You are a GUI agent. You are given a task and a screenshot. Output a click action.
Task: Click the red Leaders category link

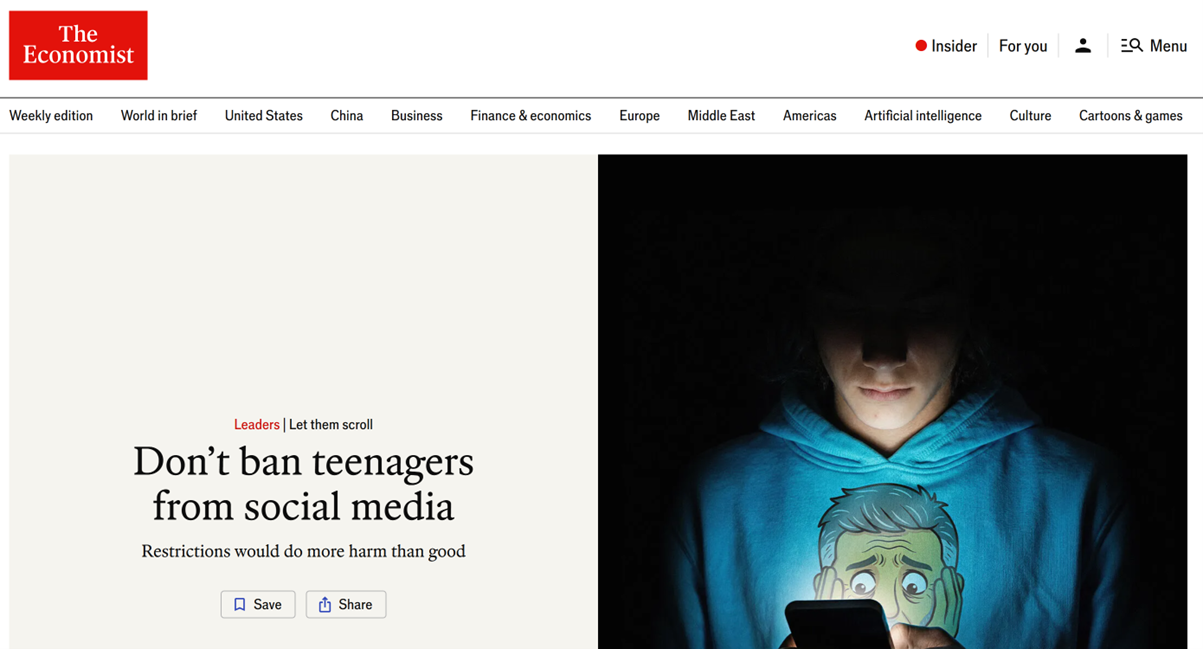point(257,425)
